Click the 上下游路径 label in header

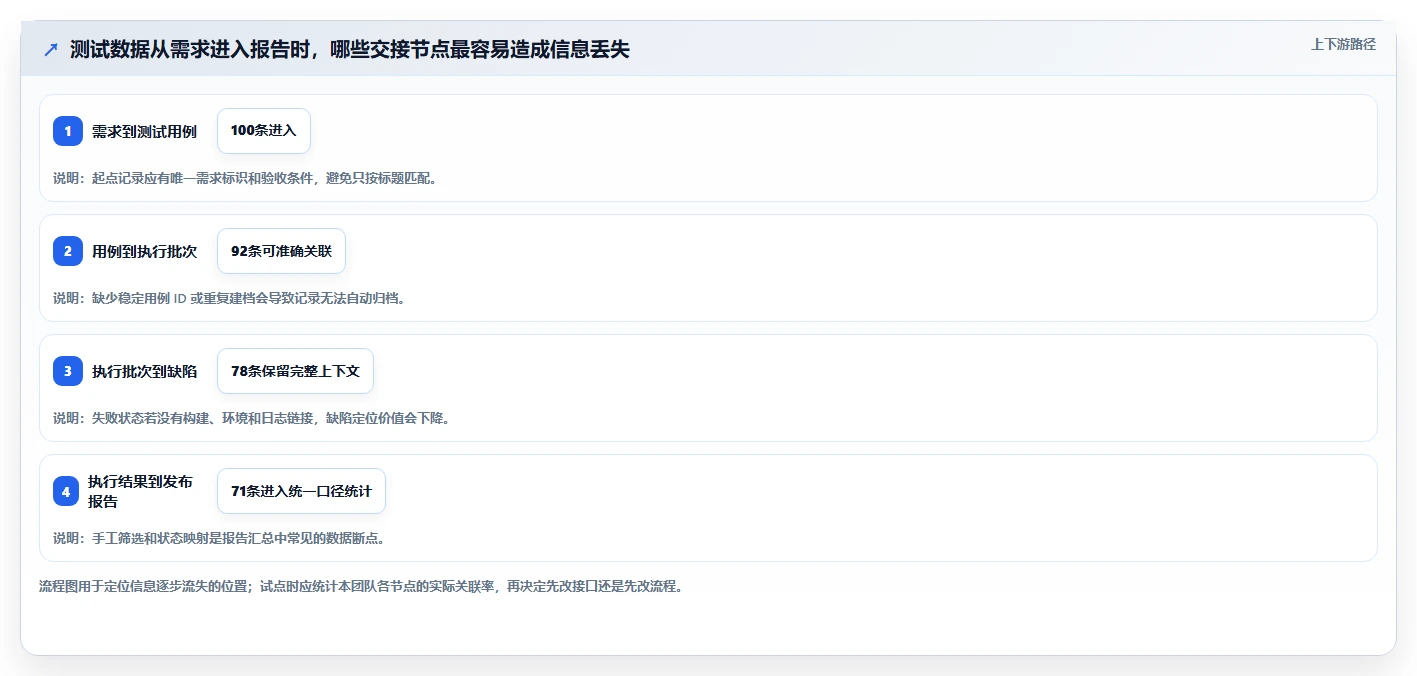point(1344,44)
